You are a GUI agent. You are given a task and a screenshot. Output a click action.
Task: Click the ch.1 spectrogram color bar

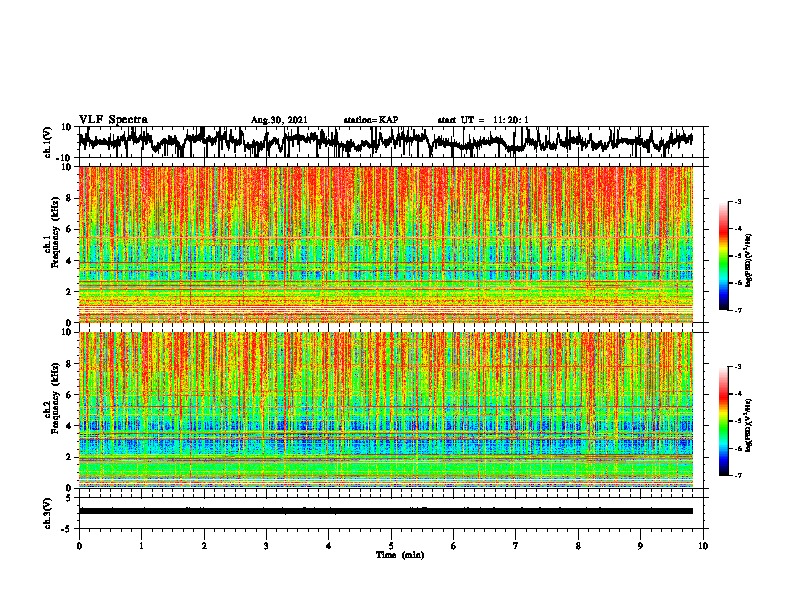pyautogui.click(x=723, y=256)
